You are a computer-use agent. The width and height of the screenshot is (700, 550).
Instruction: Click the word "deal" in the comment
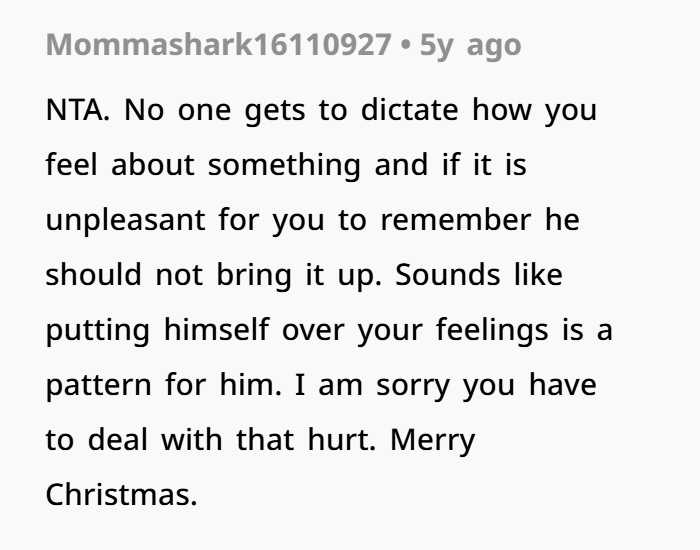(x=117, y=440)
